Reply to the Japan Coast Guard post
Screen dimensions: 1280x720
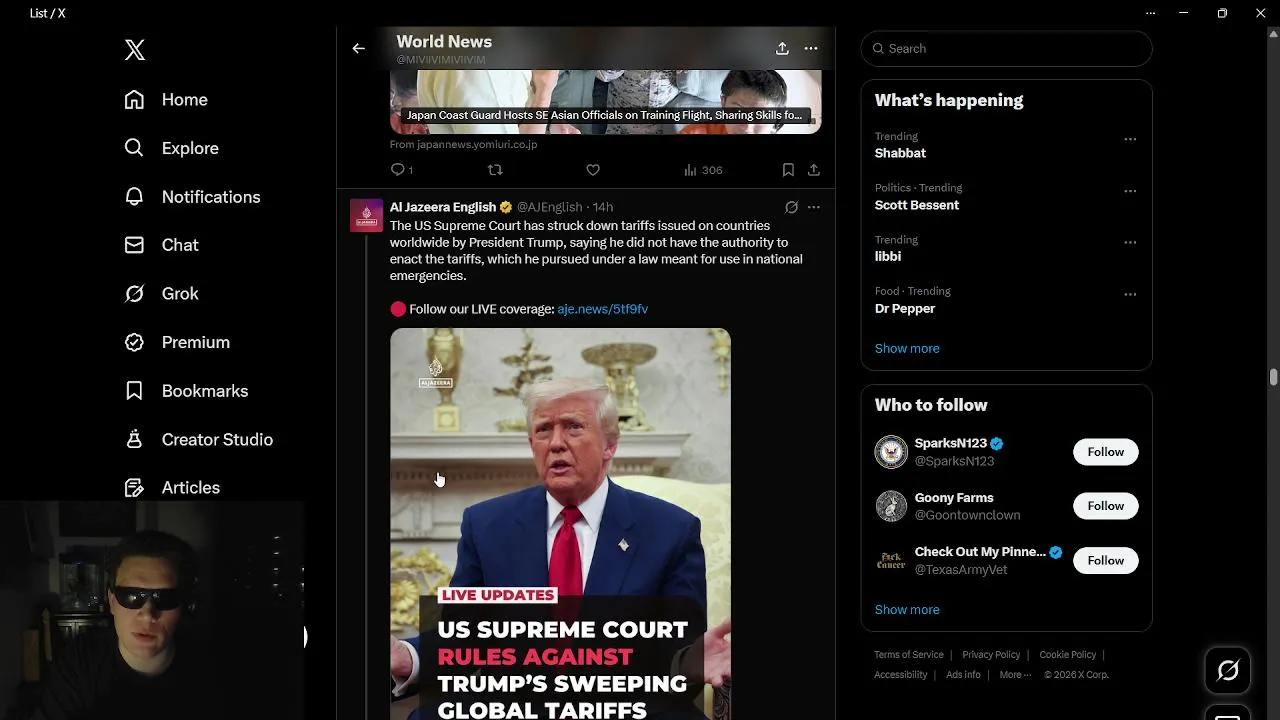(x=401, y=170)
